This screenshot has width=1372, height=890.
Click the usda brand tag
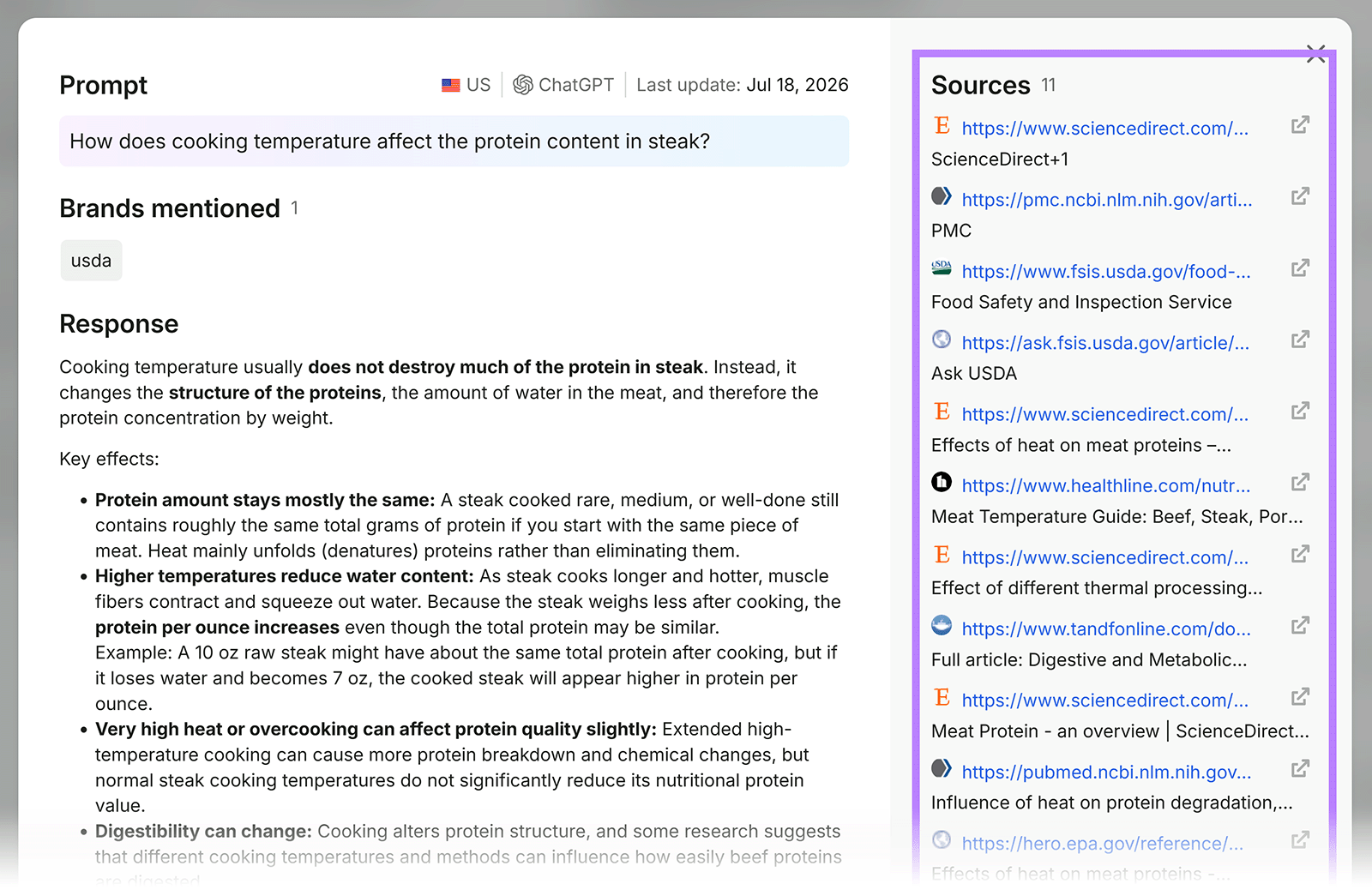91,261
